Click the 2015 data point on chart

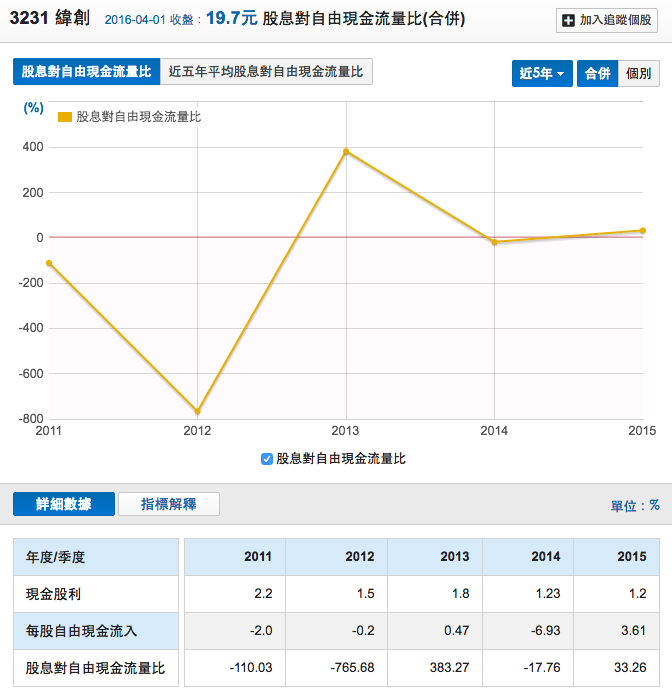click(x=642, y=231)
